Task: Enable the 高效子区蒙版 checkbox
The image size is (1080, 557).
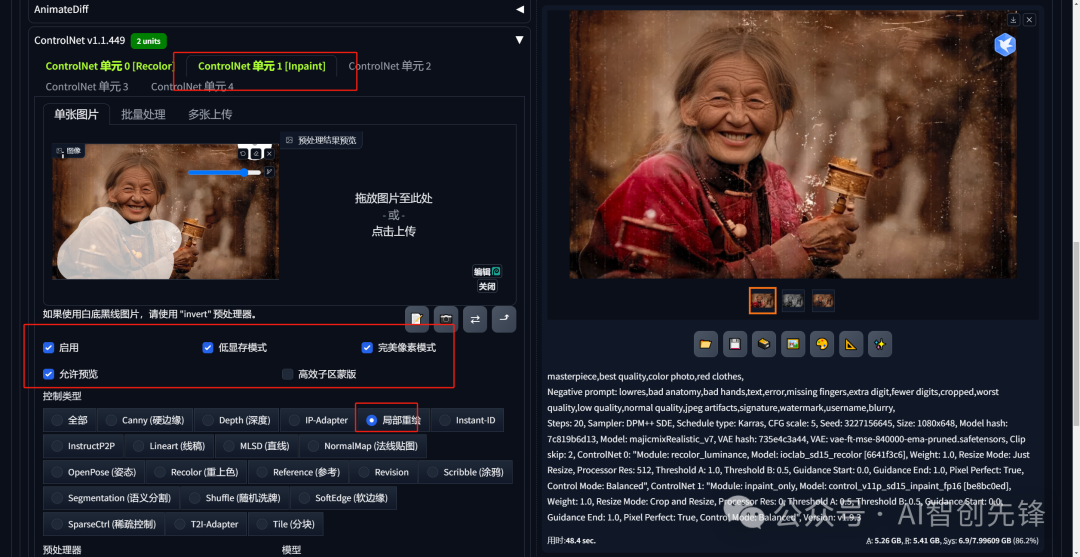Action: 287,374
